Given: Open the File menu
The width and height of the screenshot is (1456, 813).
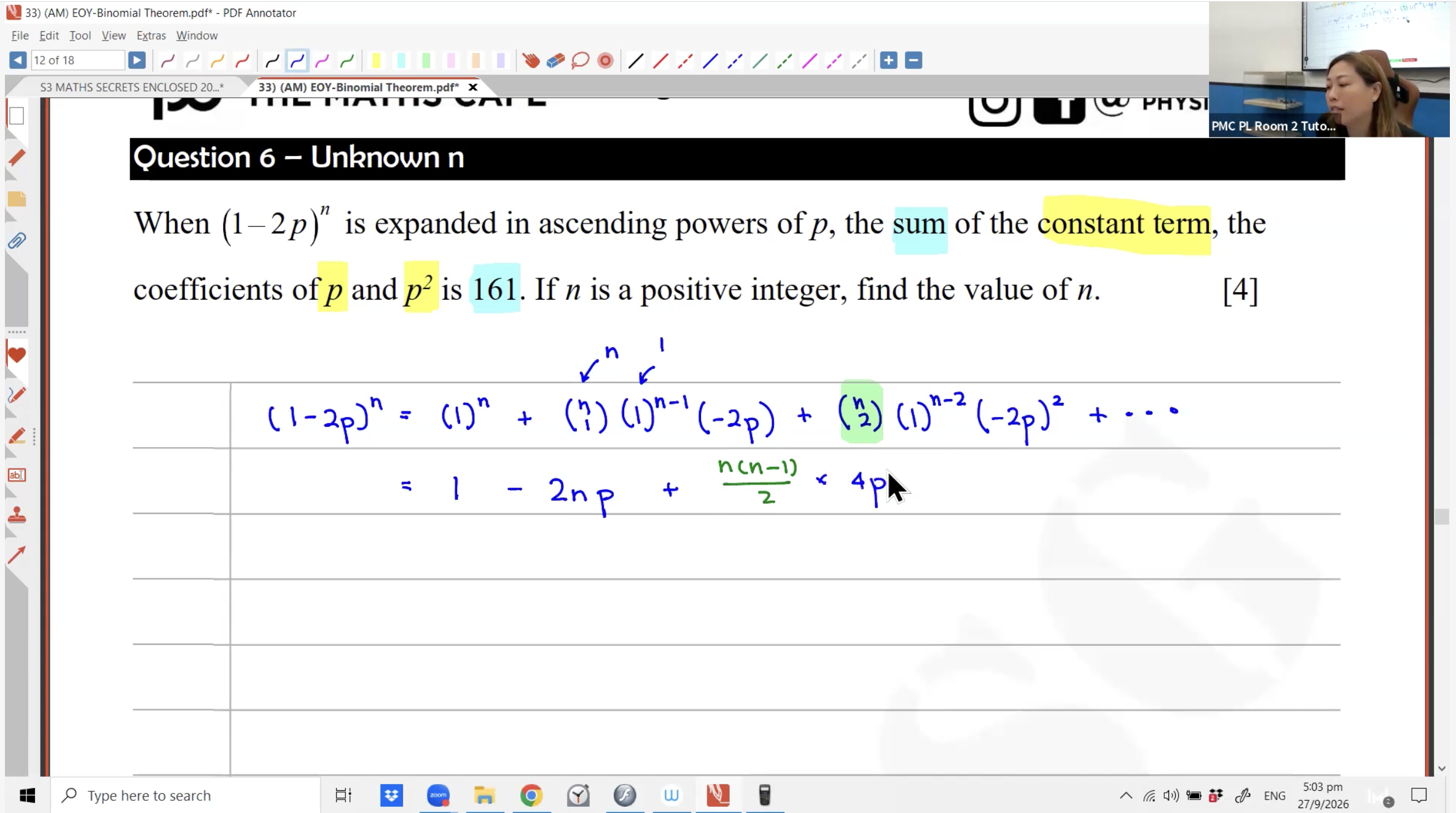Looking at the screenshot, I should point(20,35).
